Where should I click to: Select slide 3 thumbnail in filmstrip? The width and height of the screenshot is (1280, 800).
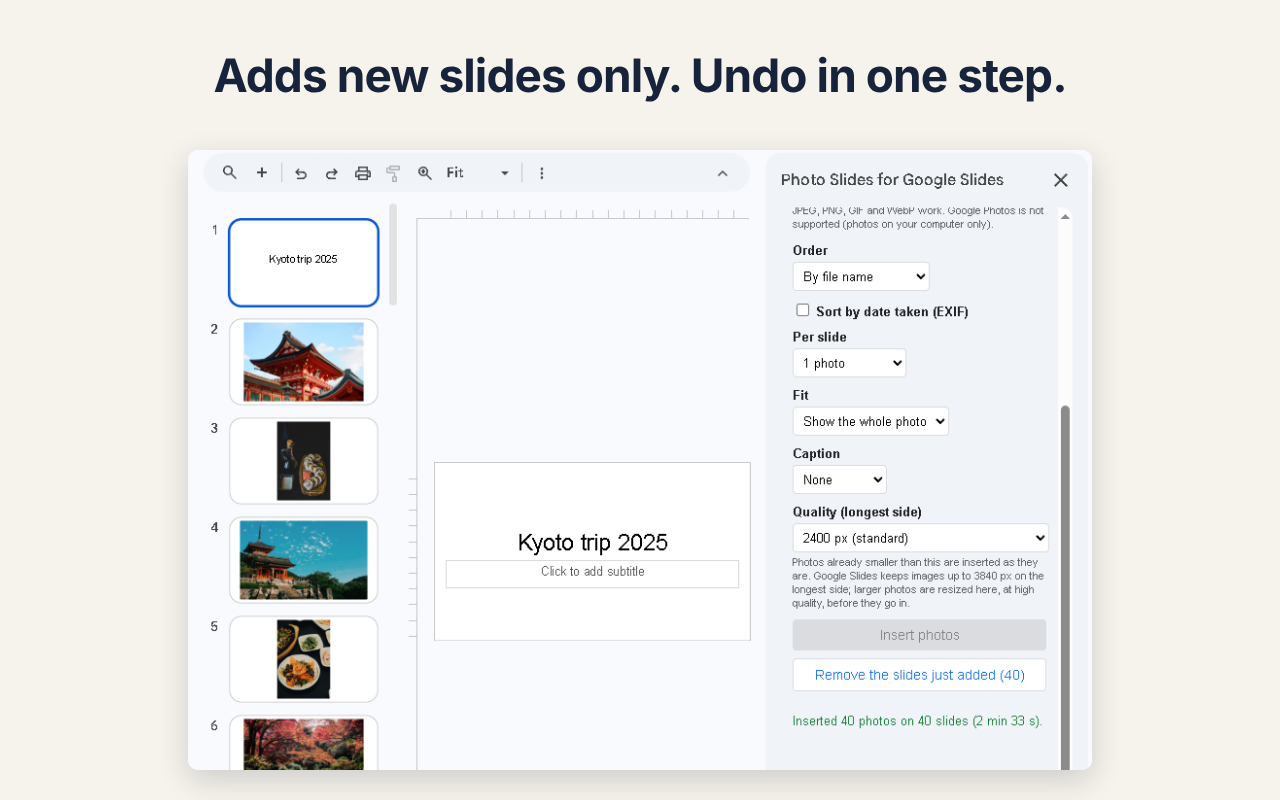(x=304, y=461)
